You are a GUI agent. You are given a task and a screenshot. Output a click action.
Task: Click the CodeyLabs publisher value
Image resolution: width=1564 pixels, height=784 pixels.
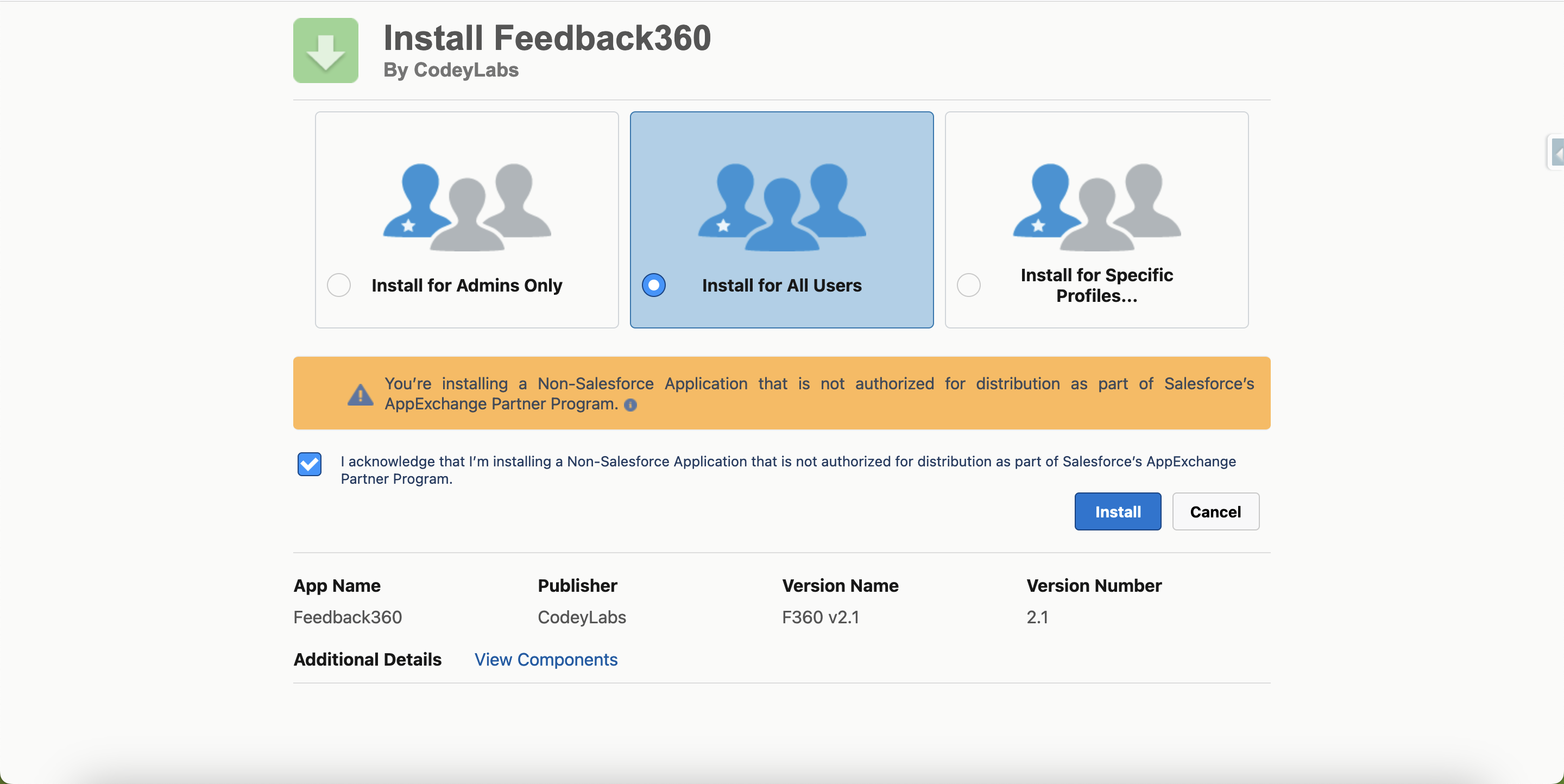point(582,617)
